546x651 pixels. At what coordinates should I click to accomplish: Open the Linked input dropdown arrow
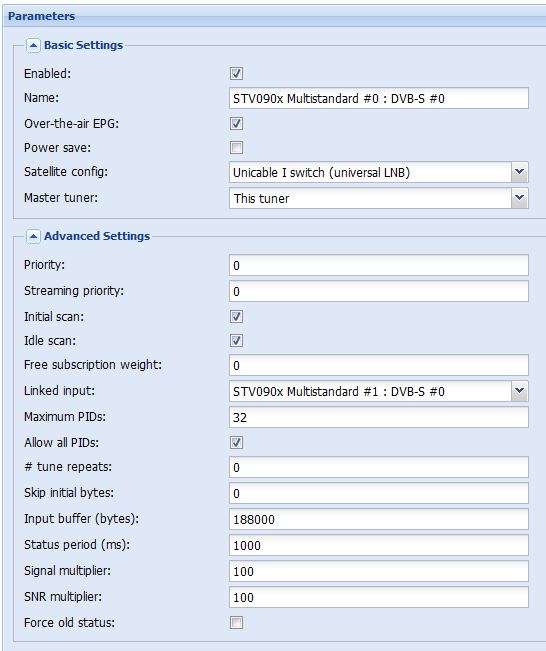519,391
